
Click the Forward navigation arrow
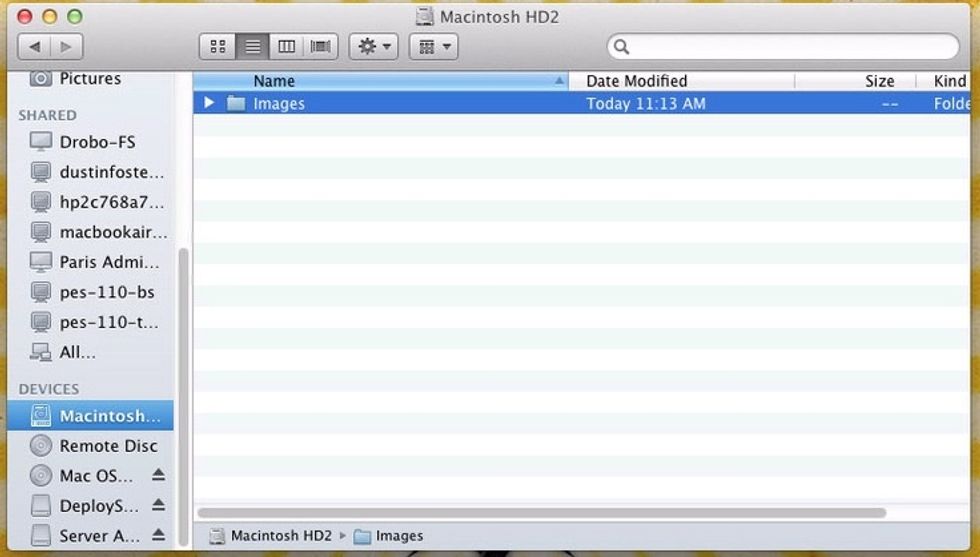pos(66,46)
